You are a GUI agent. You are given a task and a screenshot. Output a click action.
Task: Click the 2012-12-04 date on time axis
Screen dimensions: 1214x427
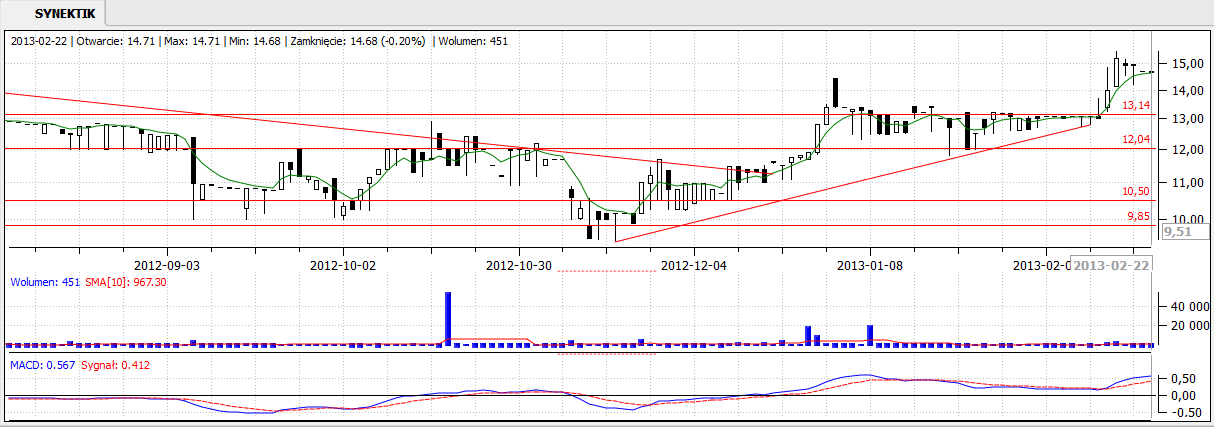(x=695, y=265)
